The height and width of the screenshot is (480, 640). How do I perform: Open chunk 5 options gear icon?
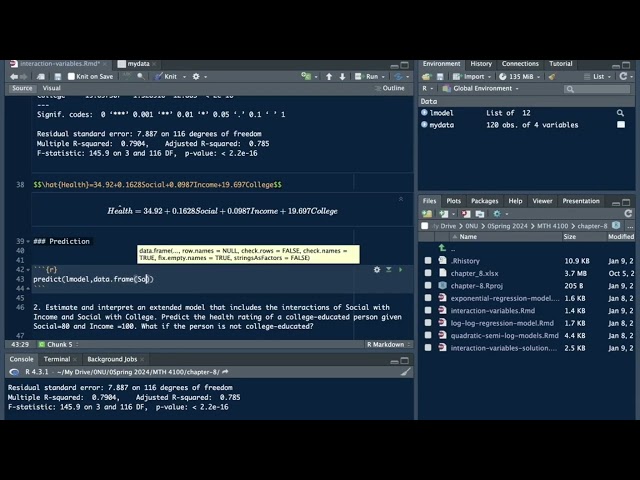[x=377, y=269]
